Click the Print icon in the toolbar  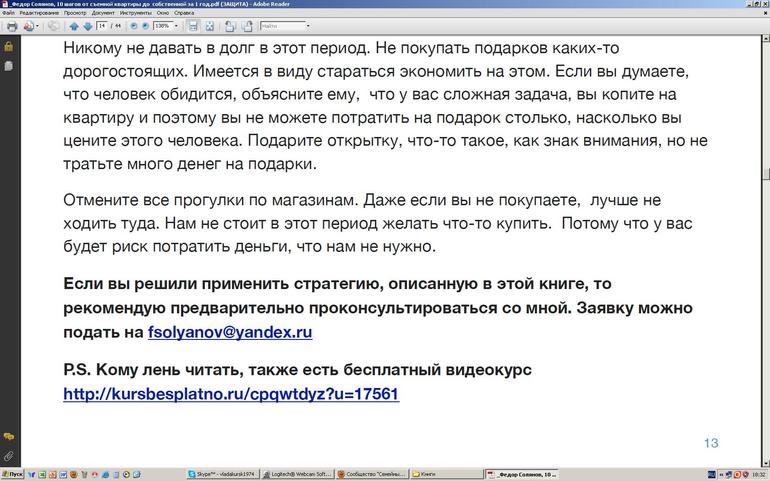click(11, 26)
